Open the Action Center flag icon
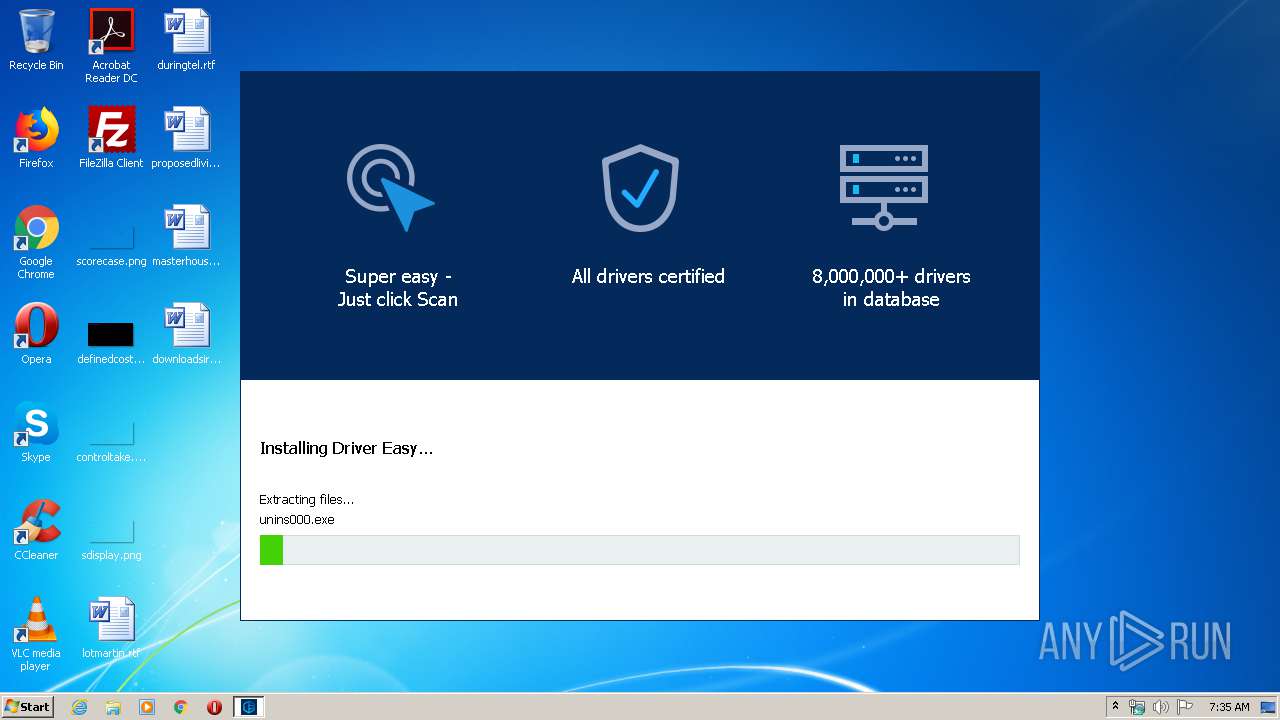 coord(1184,707)
